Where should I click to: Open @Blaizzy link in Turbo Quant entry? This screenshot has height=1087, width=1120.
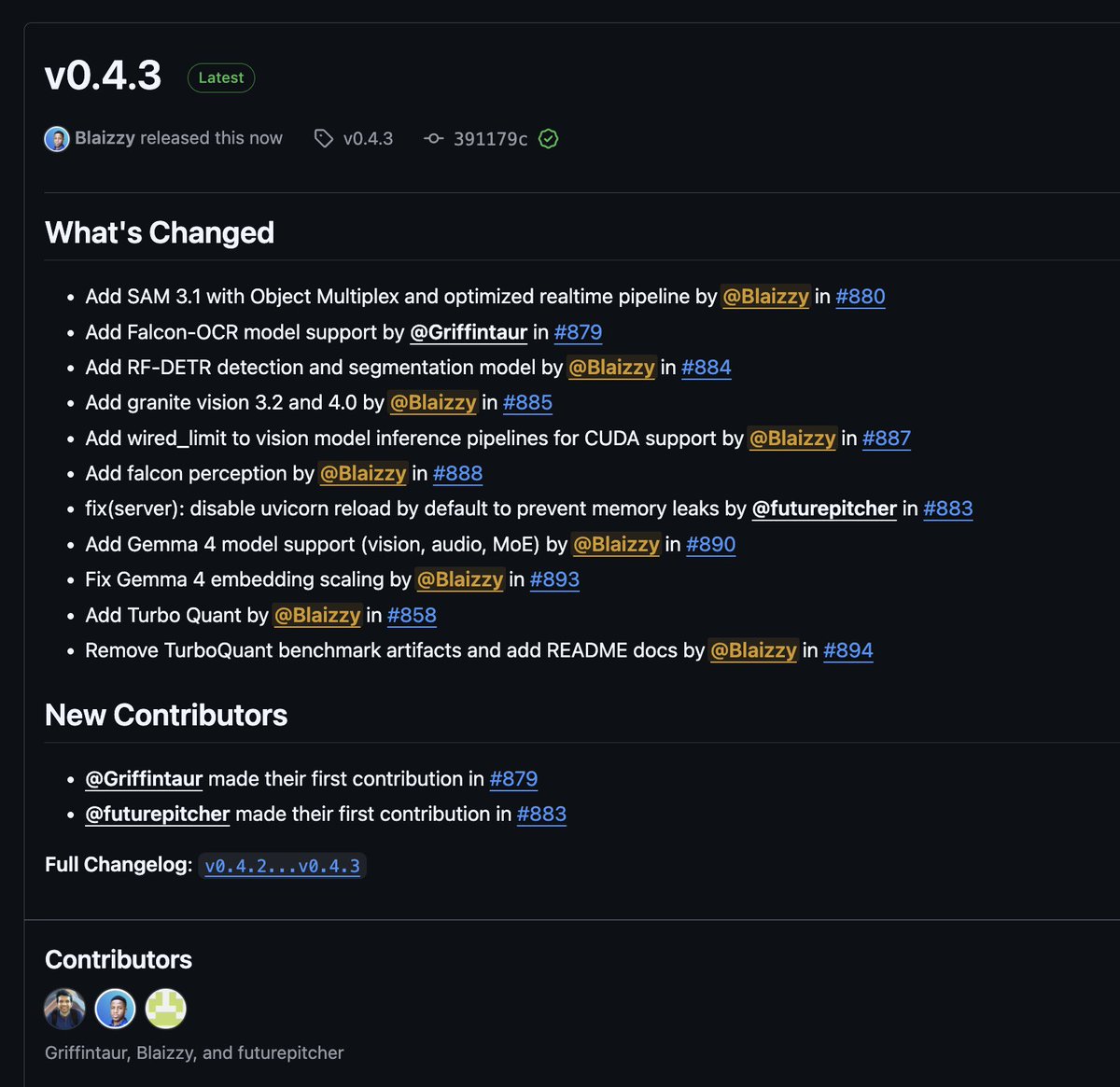click(x=316, y=615)
